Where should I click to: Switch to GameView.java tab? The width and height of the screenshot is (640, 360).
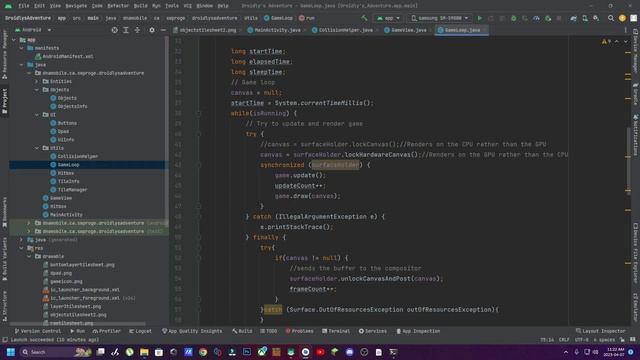click(406, 30)
